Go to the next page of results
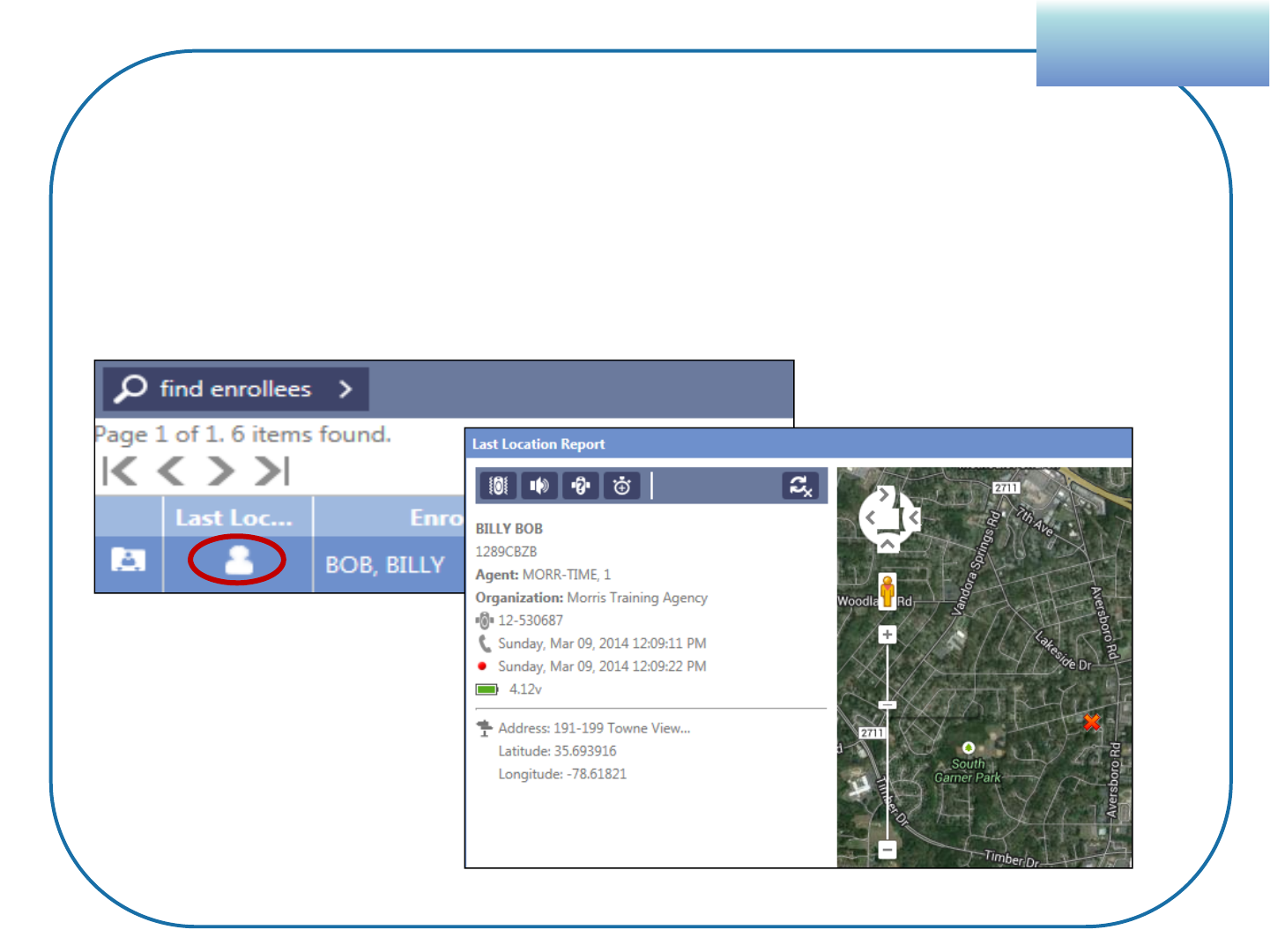This screenshot has width=1270, height=952. pyautogui.click(x=220, y=472)
